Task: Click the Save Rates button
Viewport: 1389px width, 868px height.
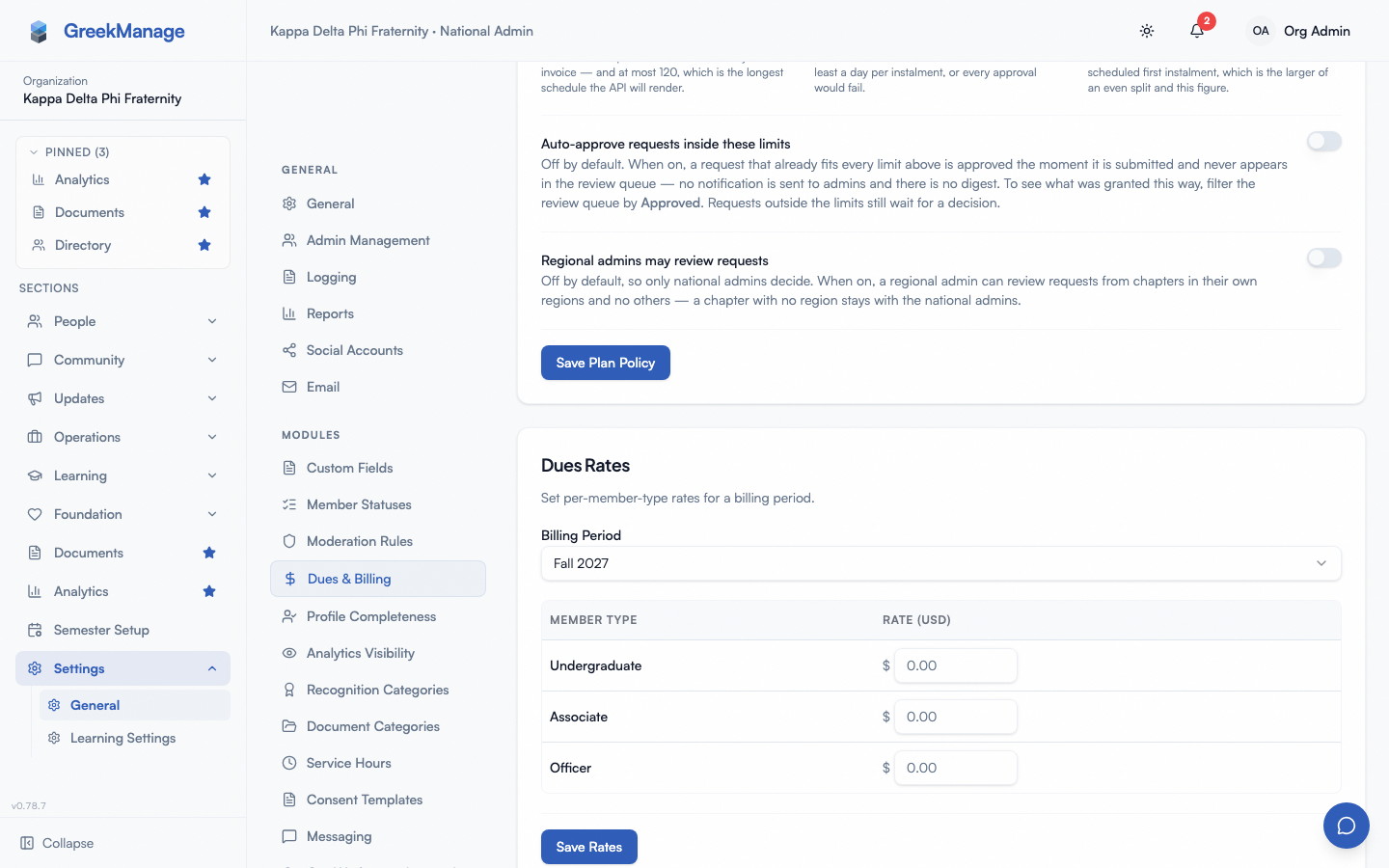Action: pyautogui.click(x=589, y=847)
